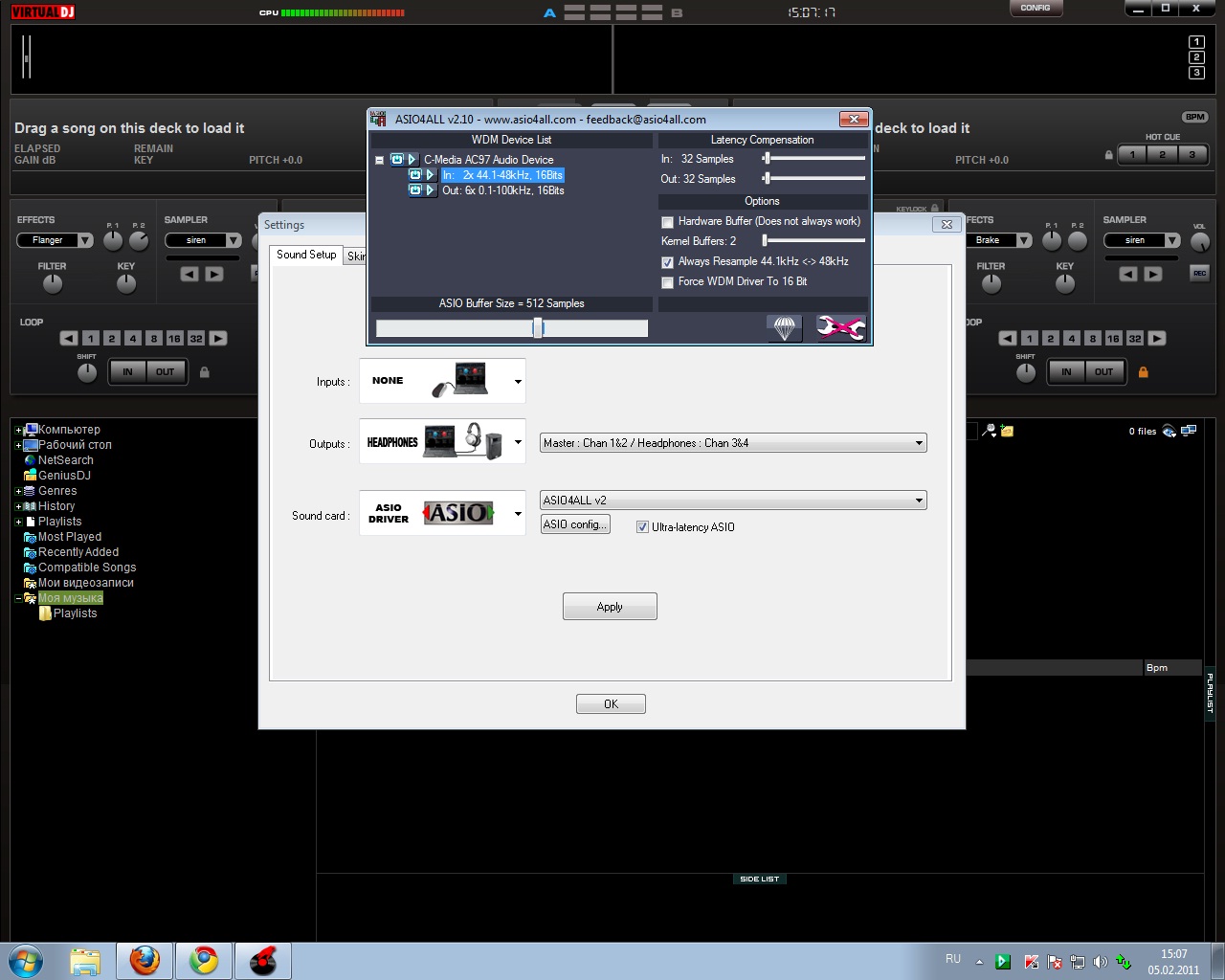
Task: Expand the Компьютер tree node
Action: 18,431
